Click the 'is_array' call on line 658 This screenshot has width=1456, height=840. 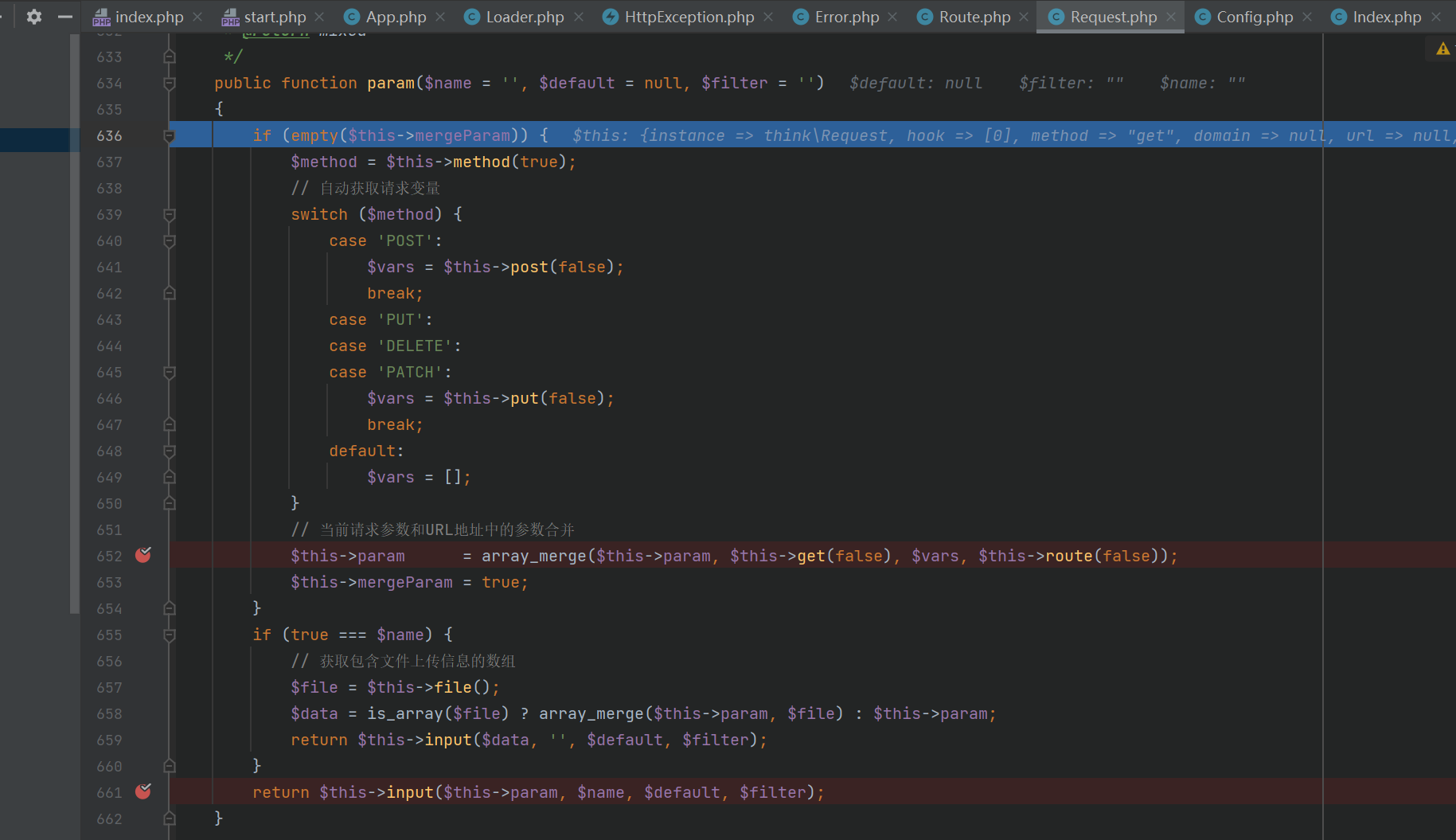(405, 713)
